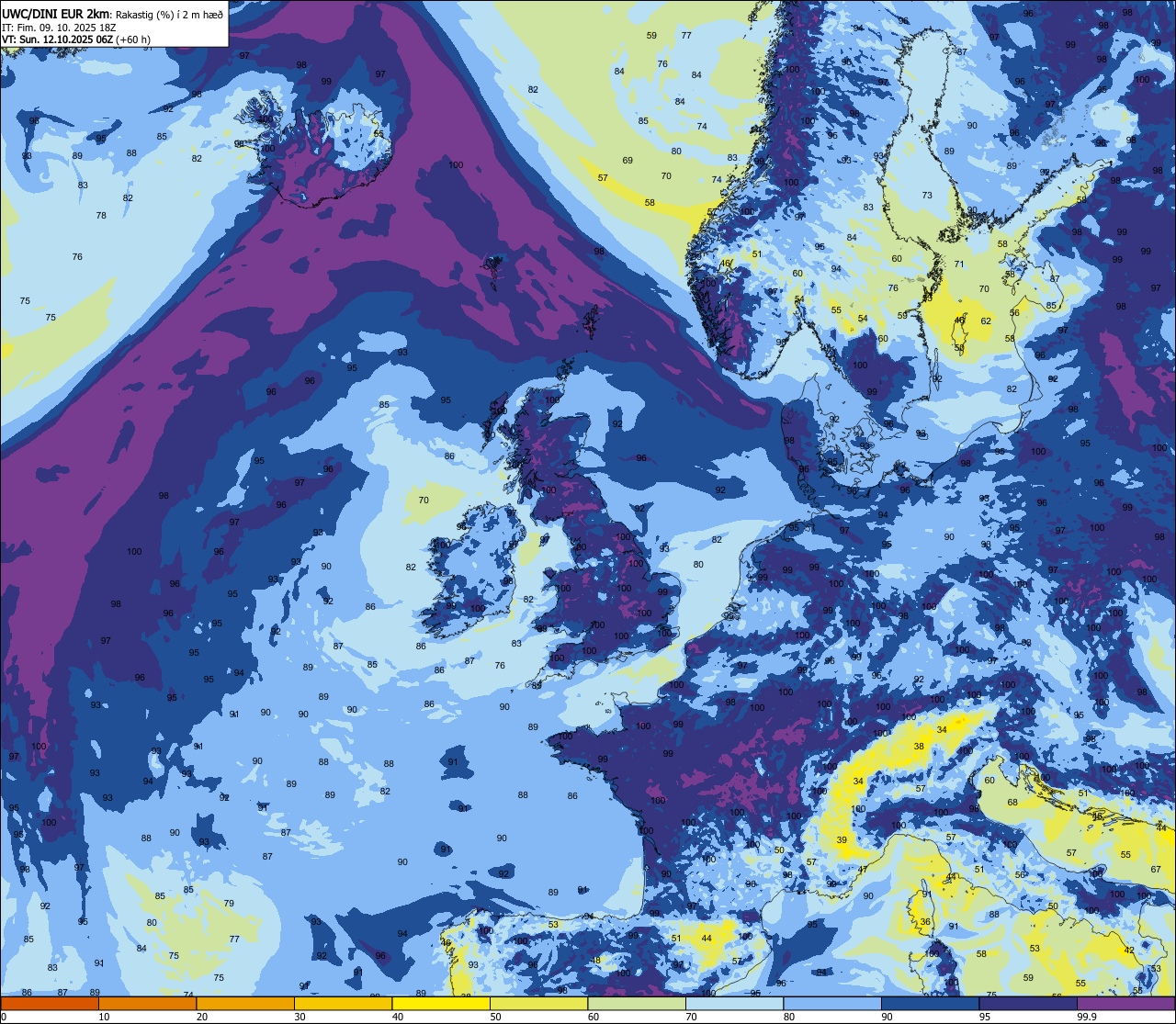Select the 95–99.9 indigo legend swatch
The width and height of the screenshot is (1176, 1024).
pyautogui.click(x=1028, y=1003)
